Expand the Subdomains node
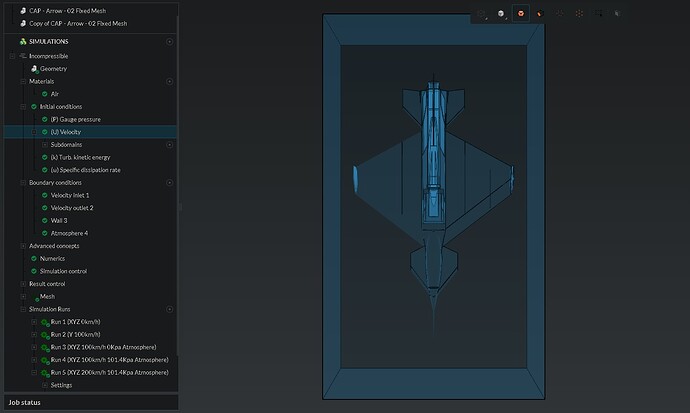Image resolution: width=690 pixels, height=413 pixels. (x=44, y=145)
